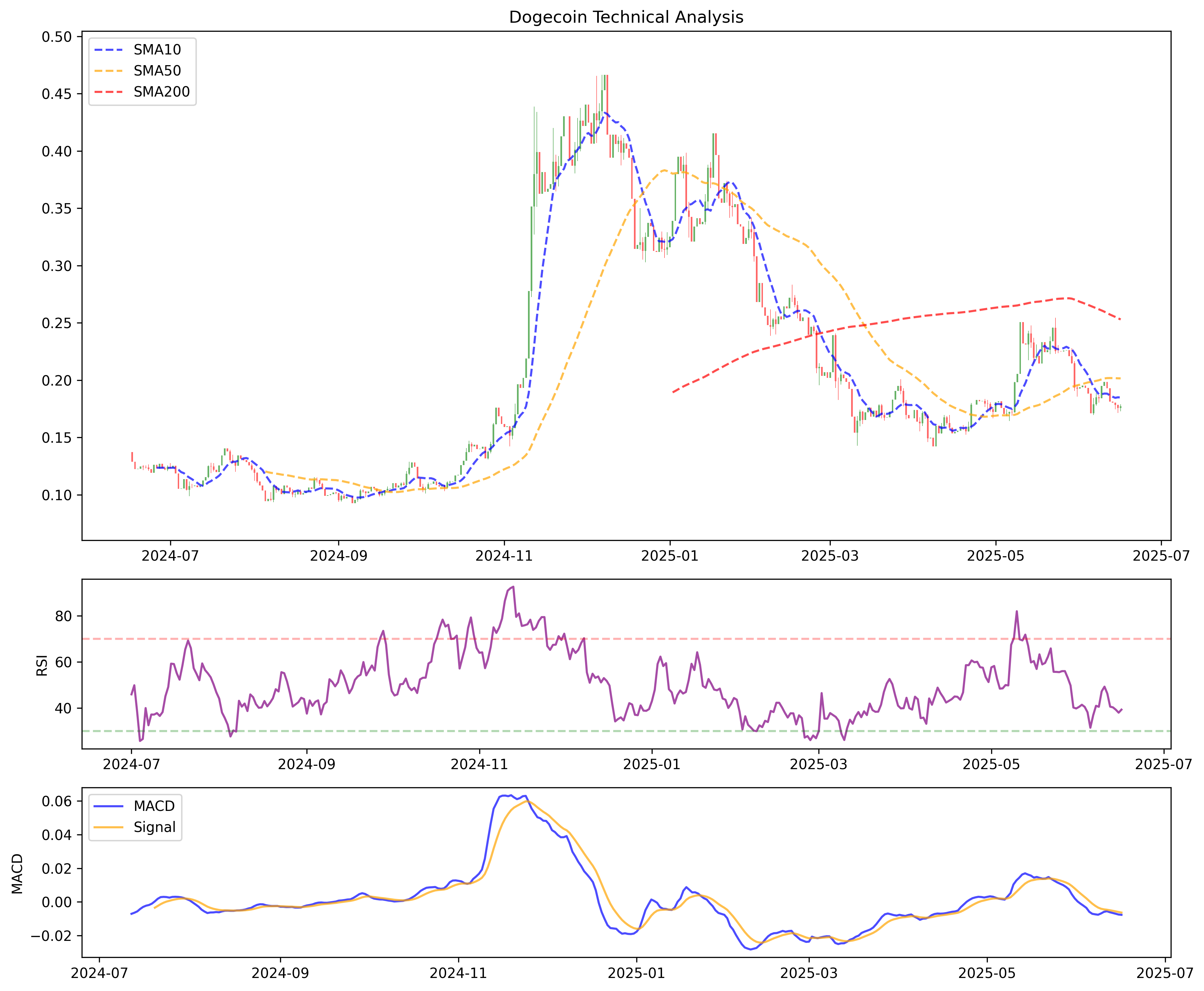Click the SMA50 legend label
1204x991 pixels.
pos(157,71)
